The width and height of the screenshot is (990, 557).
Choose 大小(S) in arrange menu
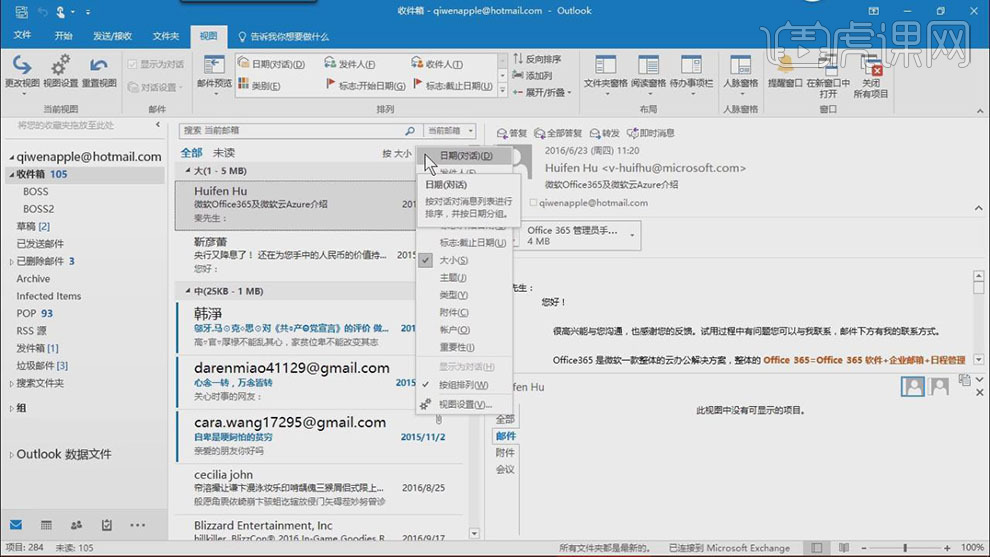click(463, 260)
